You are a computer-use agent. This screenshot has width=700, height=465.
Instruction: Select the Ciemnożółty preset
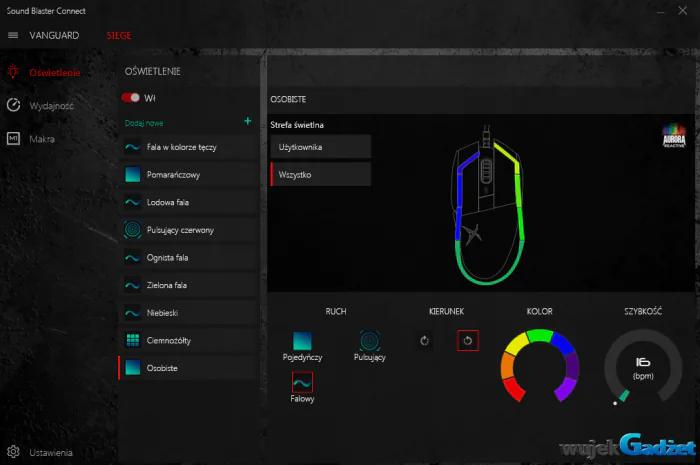pyautogui.click(x=189, y=340)
